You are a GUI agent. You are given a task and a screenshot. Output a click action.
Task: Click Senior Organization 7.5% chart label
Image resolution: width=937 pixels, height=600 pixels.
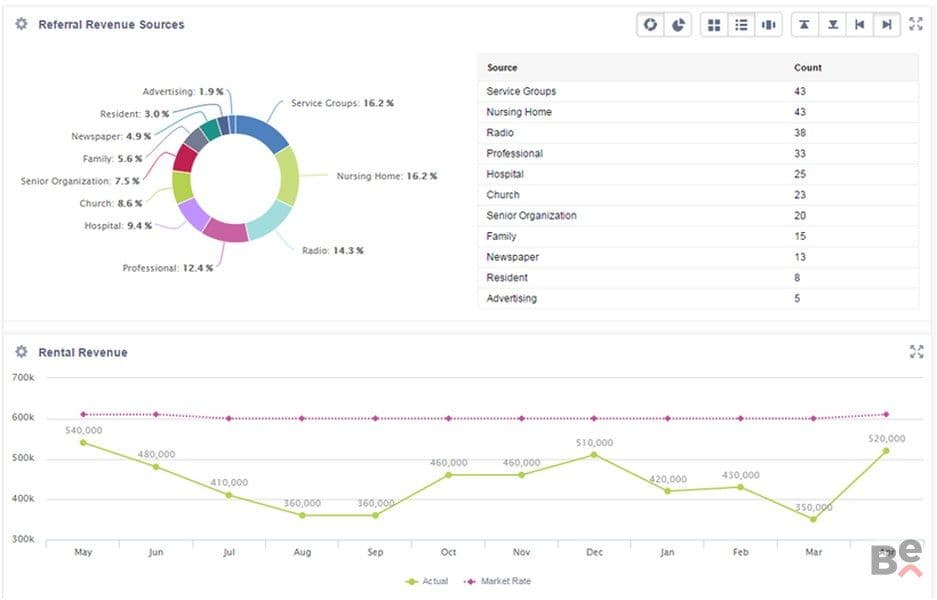[x=80, y=181]
